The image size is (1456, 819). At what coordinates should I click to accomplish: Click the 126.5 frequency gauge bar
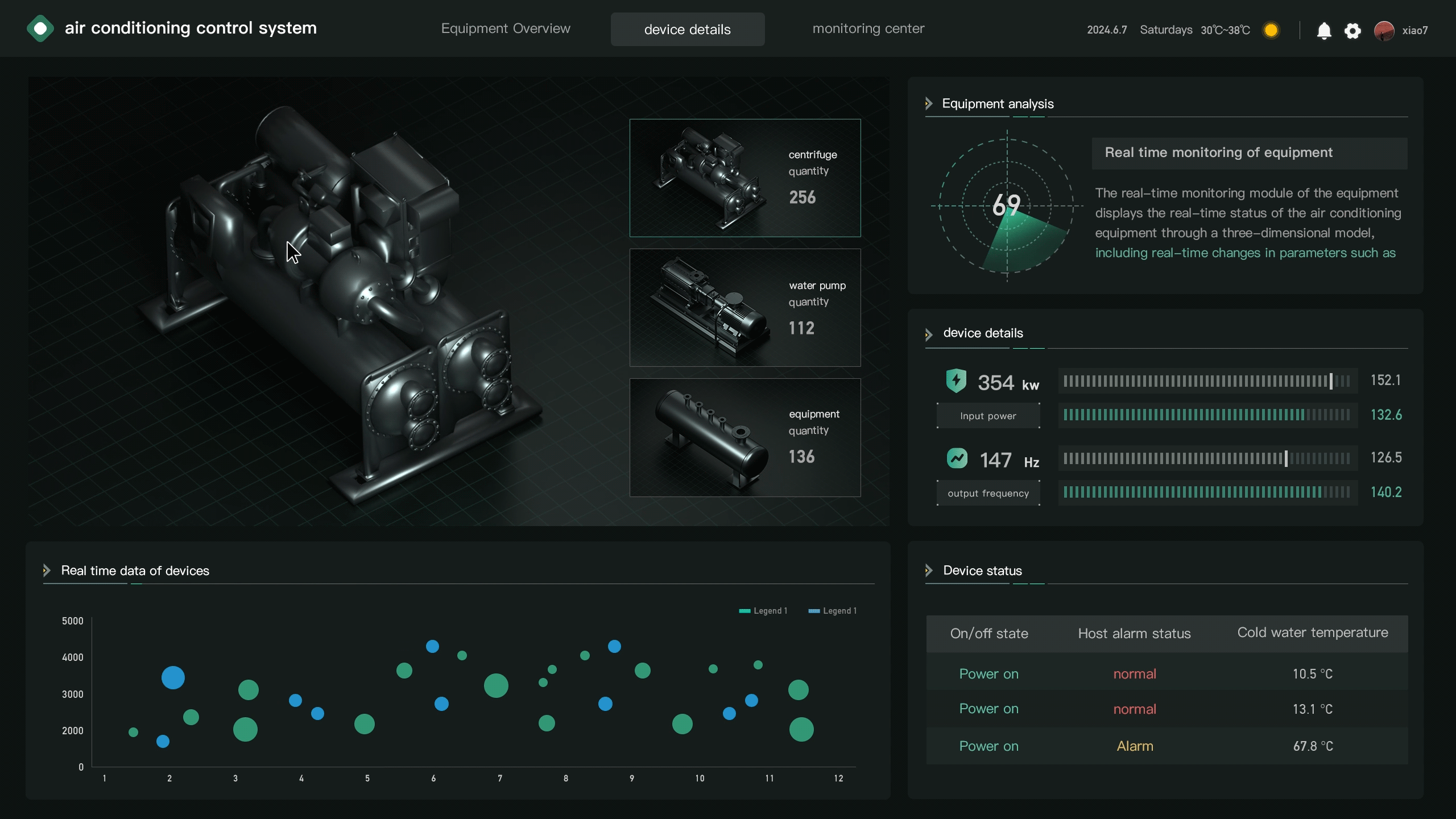pyautogui.click(x=1207, y=458)
